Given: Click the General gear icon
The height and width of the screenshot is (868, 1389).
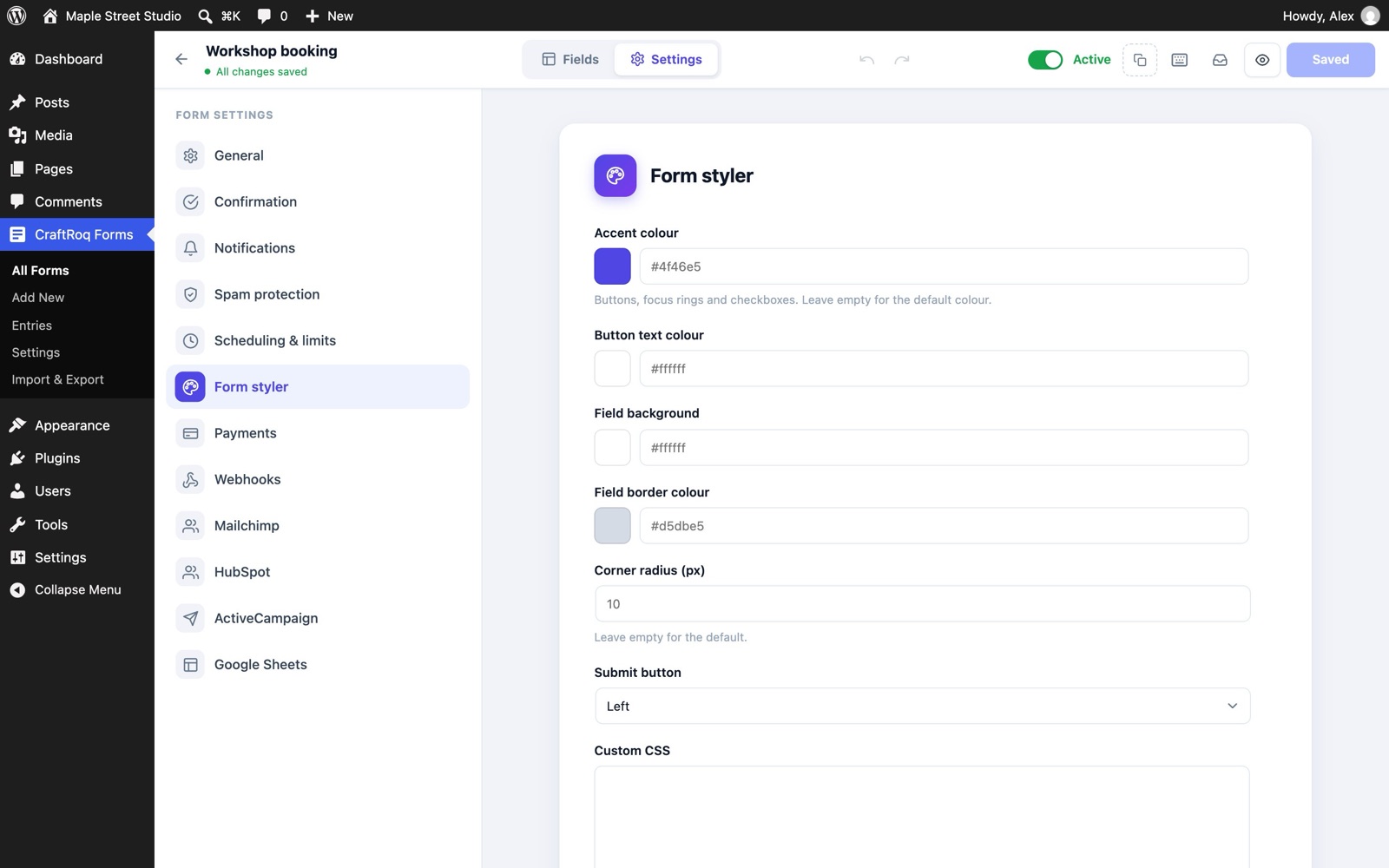Looking at the screenshot, I should pyautogui.click(x=190, y=155).
